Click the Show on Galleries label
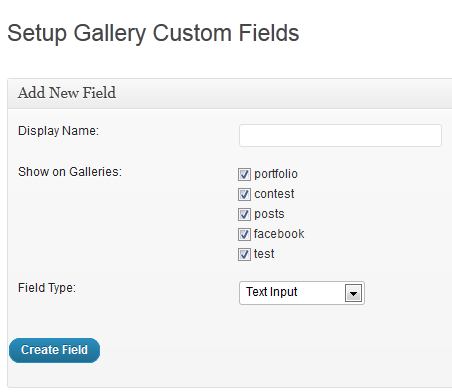 click(x=70, y=172)
